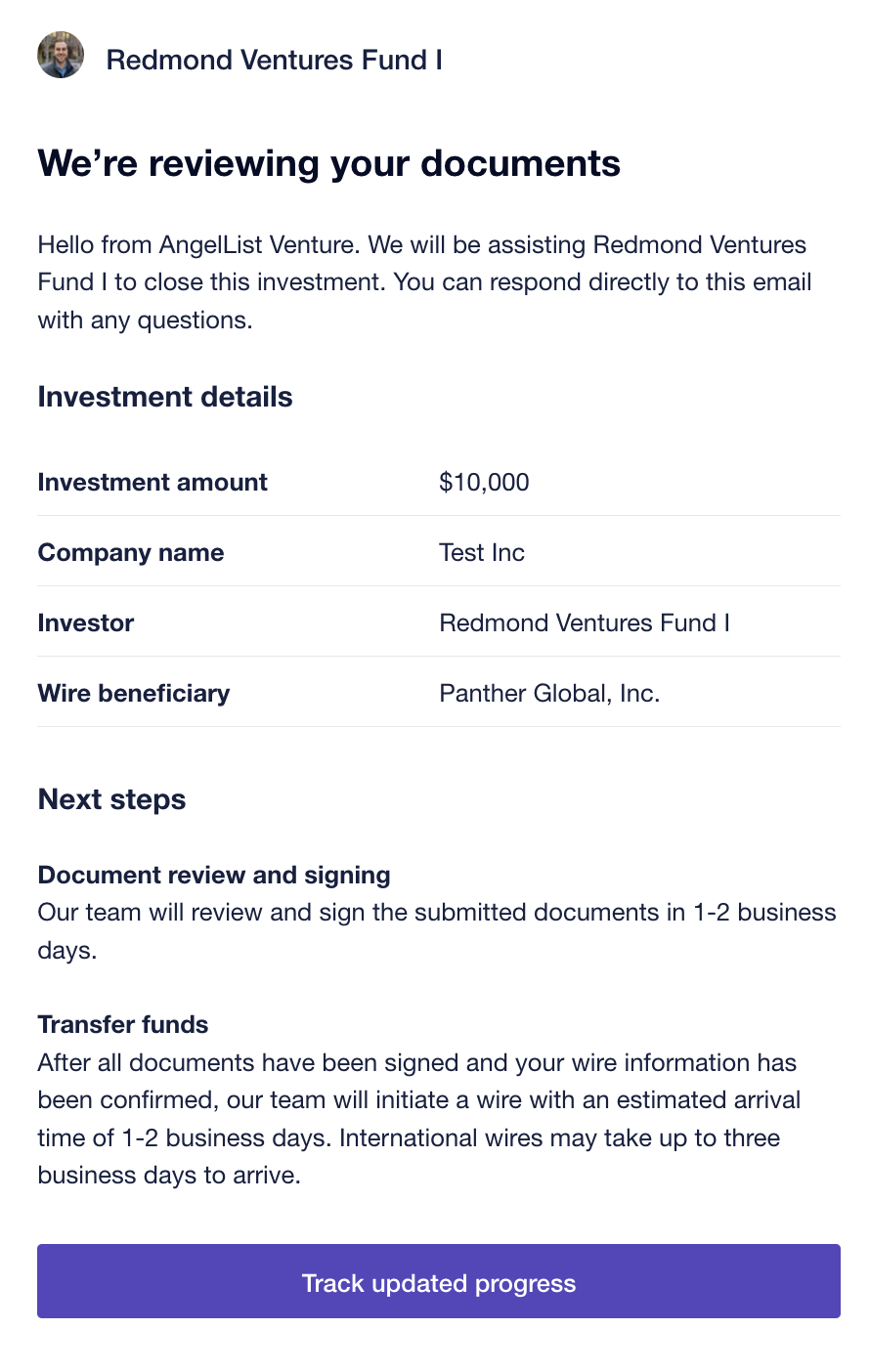Image resolution: width=870 pixels, height=1372 pixels.
Task: Click the We're reviewing your documents heading
Action: [329, 163]
